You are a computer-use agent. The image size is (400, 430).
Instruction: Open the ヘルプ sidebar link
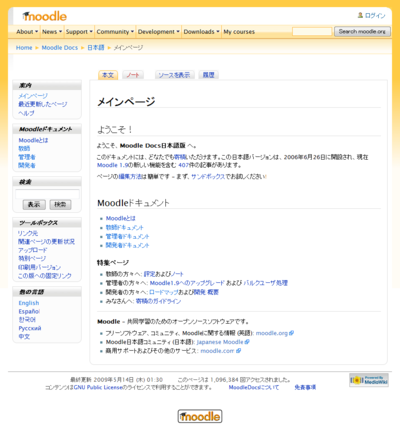point(26,113)
